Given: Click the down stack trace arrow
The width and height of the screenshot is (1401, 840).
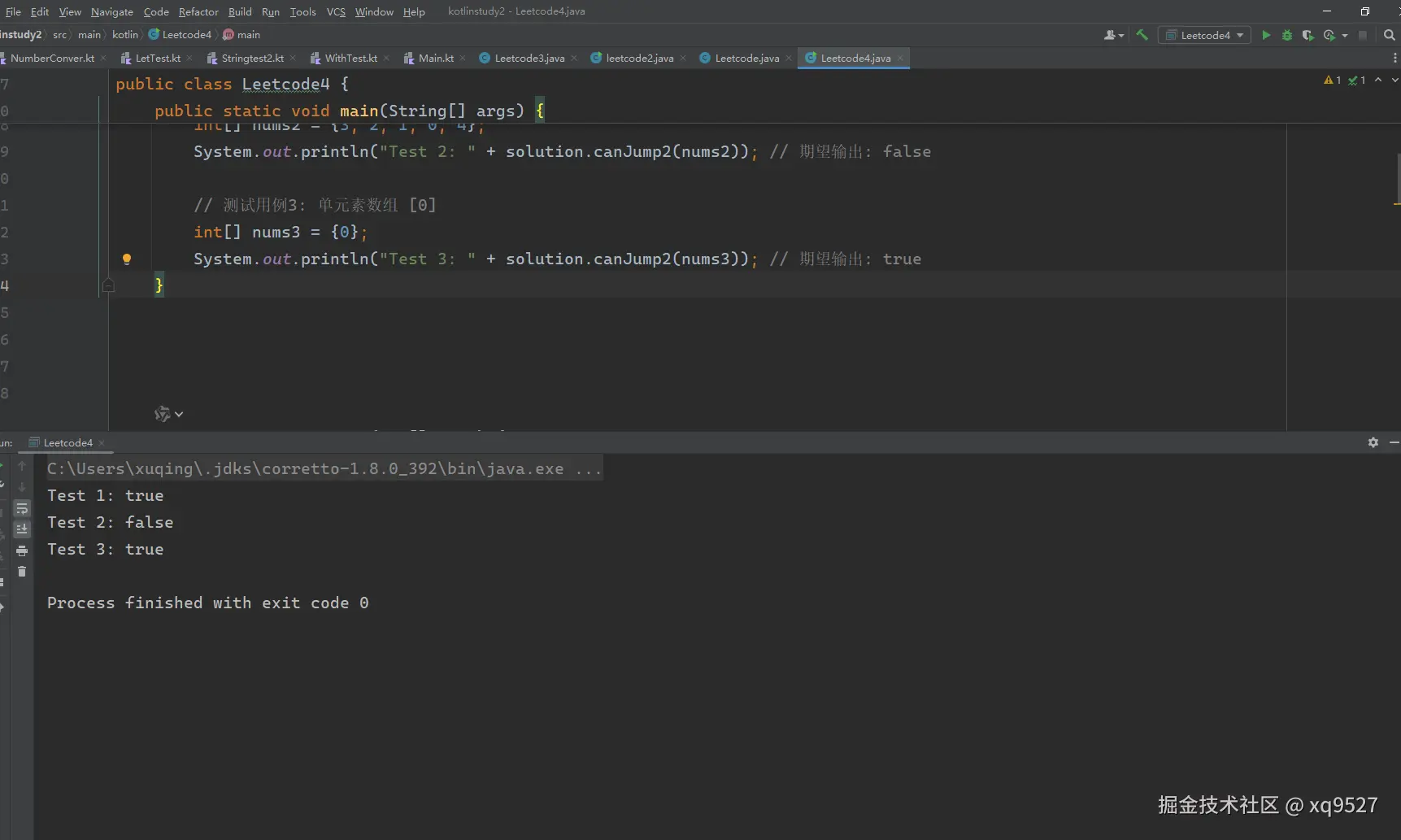Looking at the screenshot, I should pos(22,487).
